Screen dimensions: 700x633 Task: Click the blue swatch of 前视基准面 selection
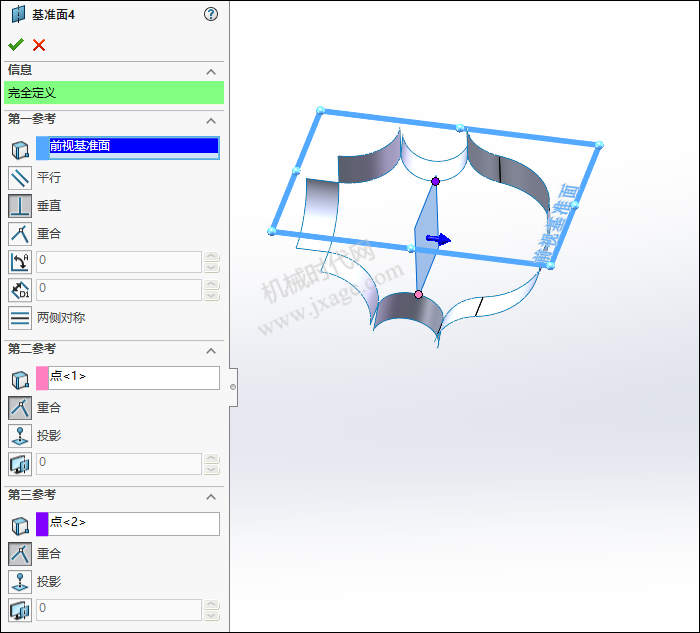[x=43, y=148]
